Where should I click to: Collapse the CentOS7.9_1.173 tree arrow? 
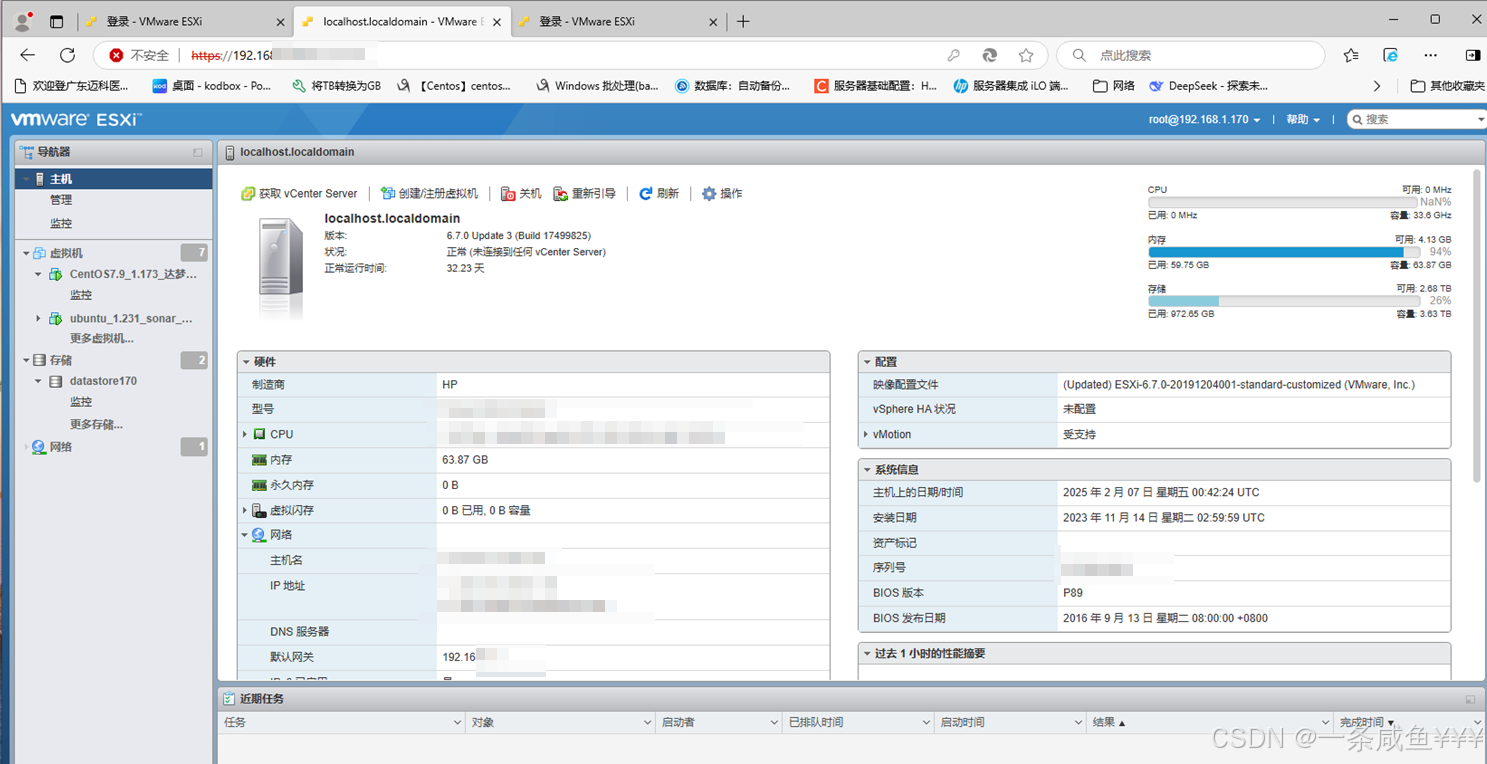(38, 274)
